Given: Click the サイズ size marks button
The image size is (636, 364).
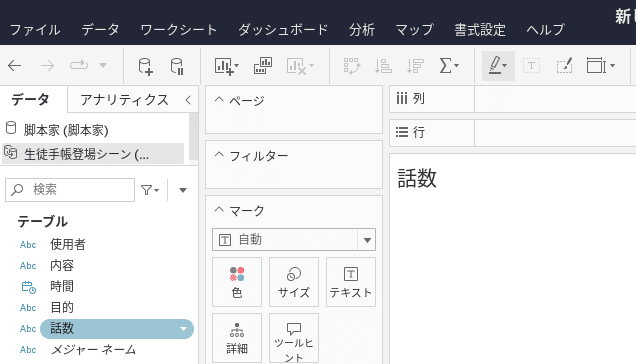Looking at the screenshot, I should 294,282.
